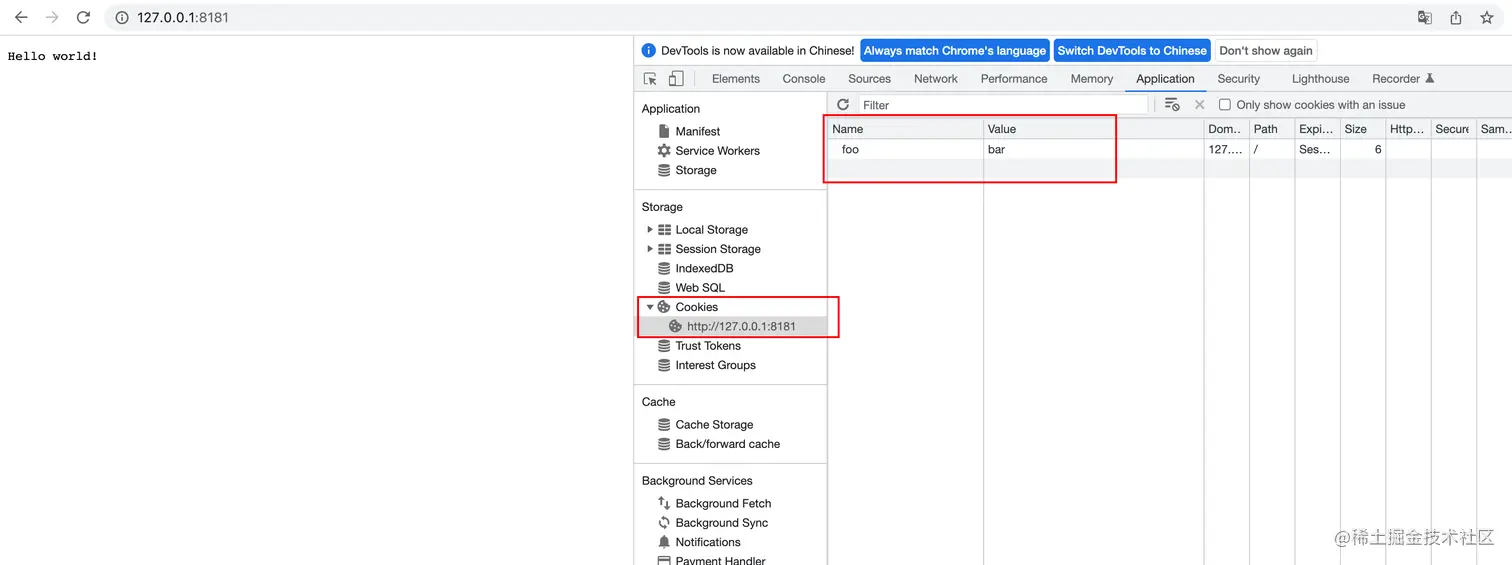The width and height of the screenshot is (1512, 565).
Task: Click Always match Chrome's language button
Action: (955, 51)
